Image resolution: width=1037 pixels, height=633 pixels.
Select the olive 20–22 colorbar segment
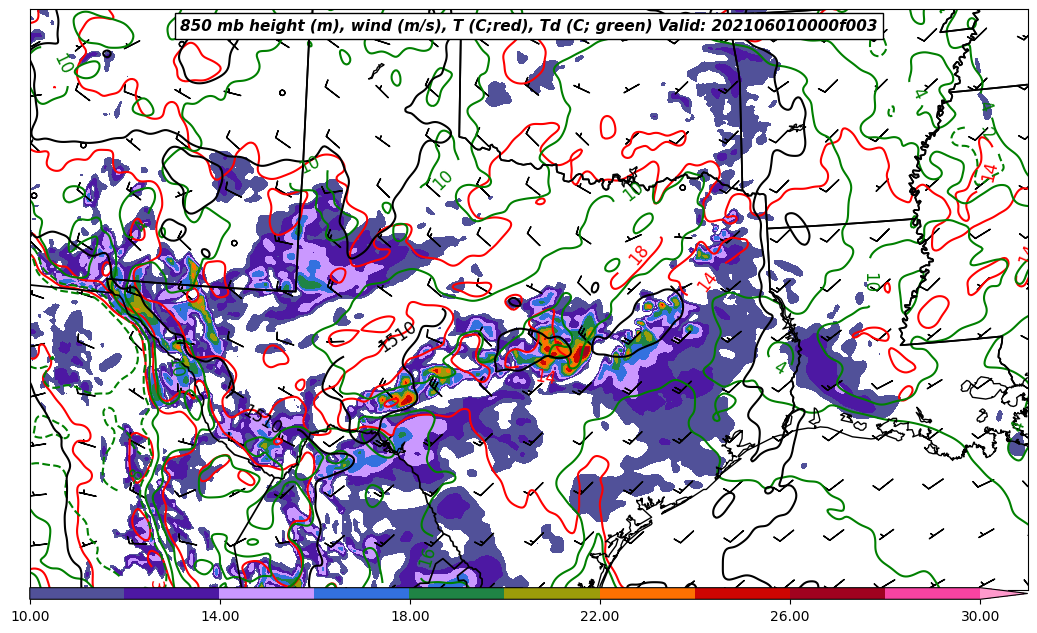tap(551, 593)
